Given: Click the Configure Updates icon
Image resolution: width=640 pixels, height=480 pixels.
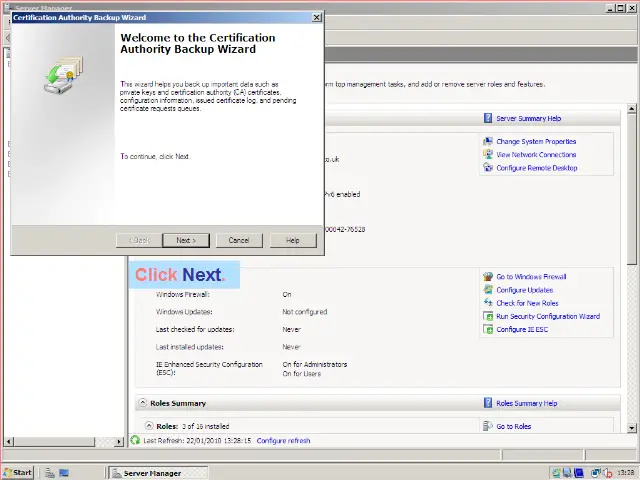Looking at the screenshot, I should (488, 289).
